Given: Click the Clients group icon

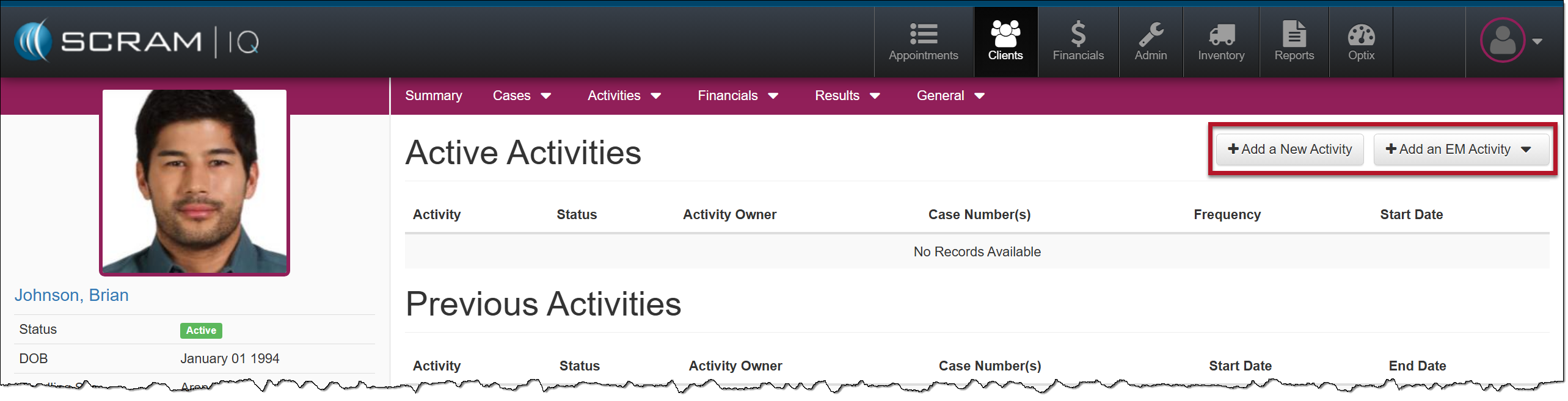Looking at the screenshot, I should [x=1005, y=34].
